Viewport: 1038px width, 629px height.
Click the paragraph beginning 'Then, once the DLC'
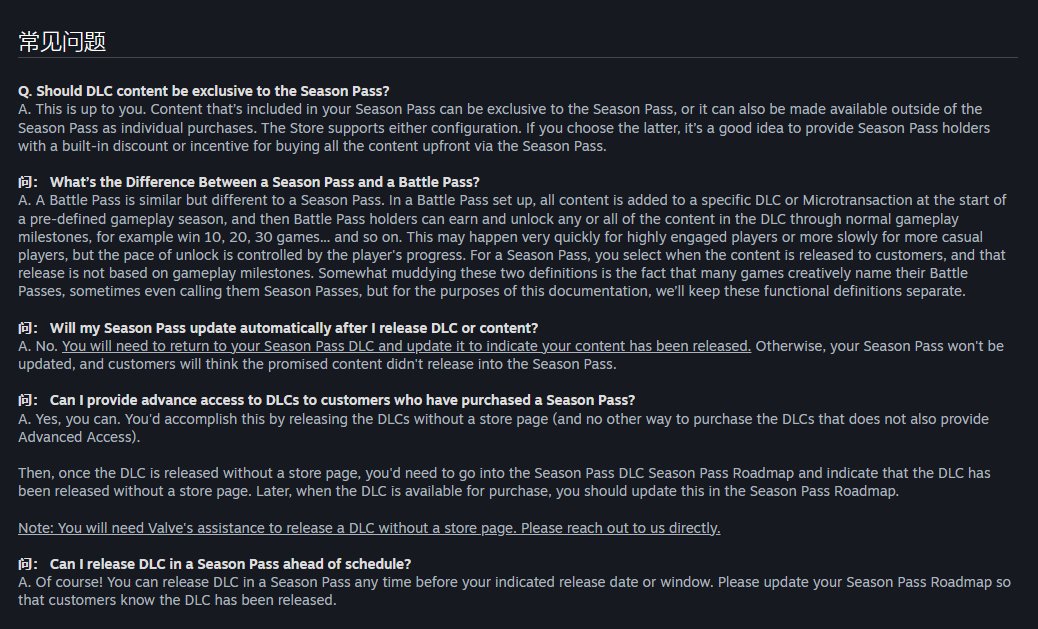[x=504, y=482]
